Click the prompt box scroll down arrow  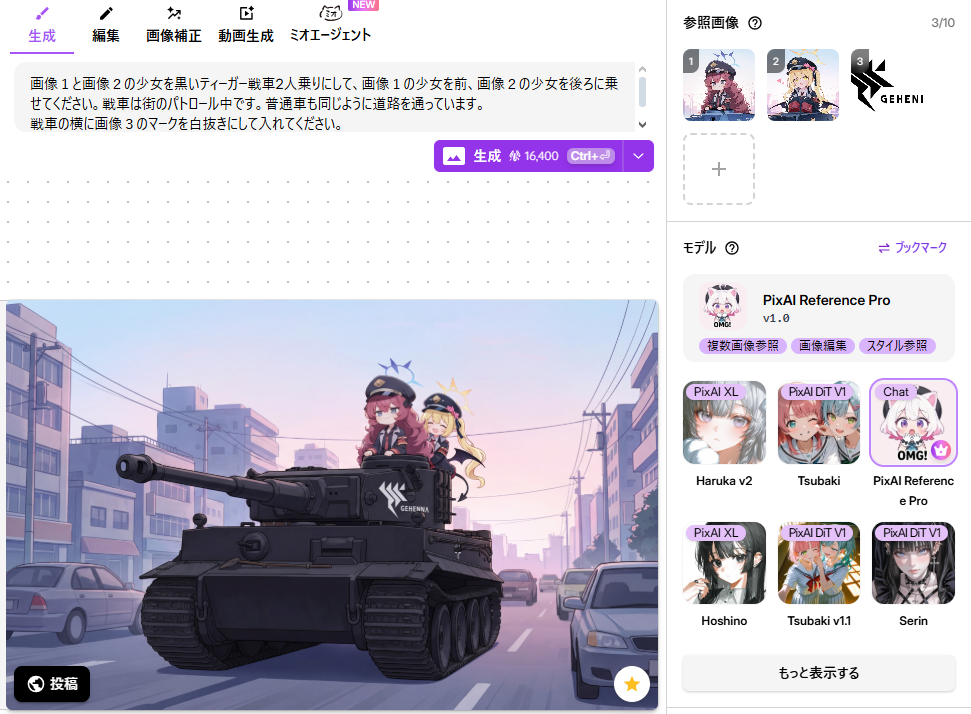coord(642,124)
